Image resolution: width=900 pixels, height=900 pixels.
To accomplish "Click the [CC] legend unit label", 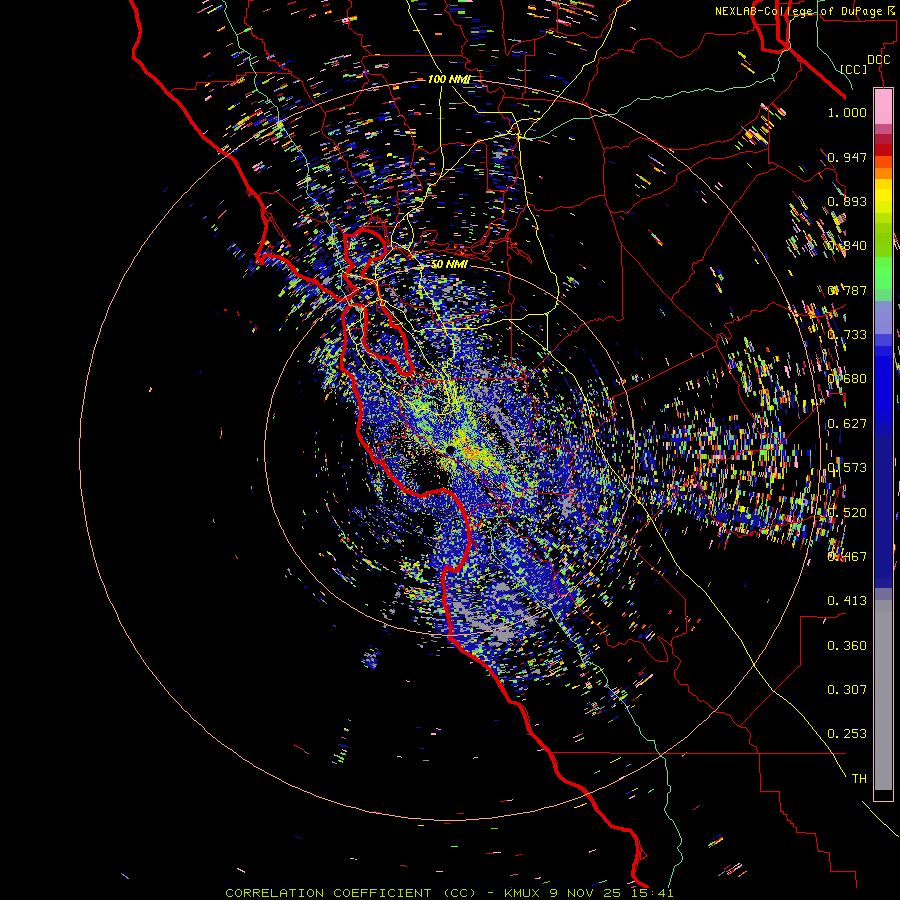I will [x=854, y=69].
